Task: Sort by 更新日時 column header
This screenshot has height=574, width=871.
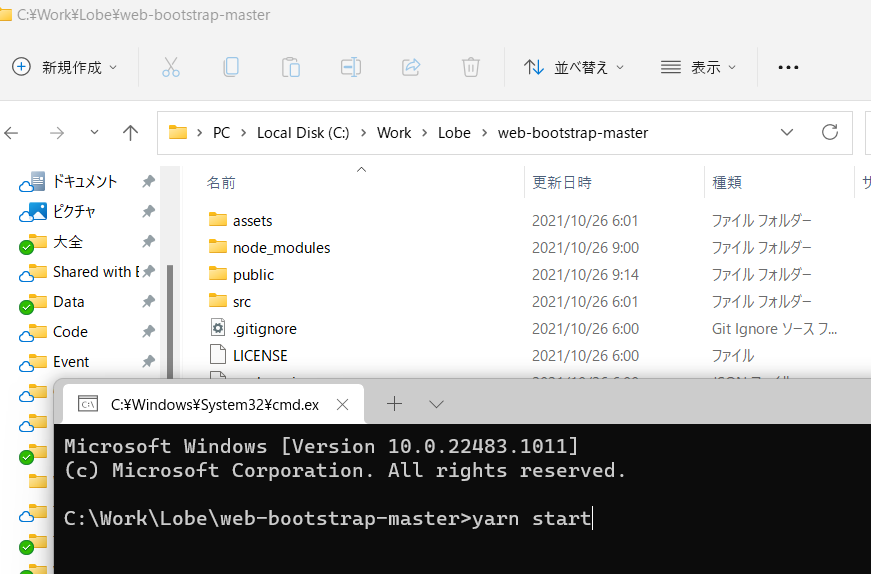Action: tap(562, 182)
